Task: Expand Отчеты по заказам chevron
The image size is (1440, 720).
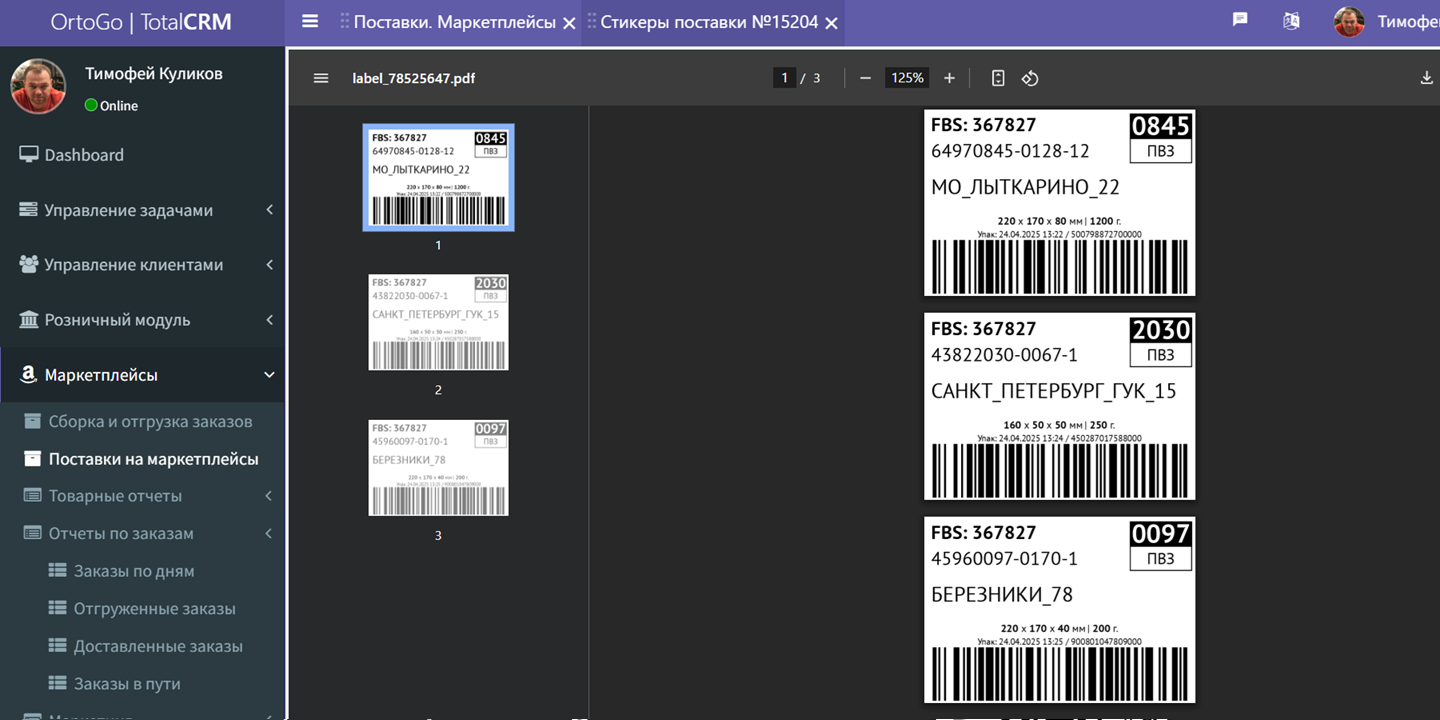Action: (x=269, y=534)
